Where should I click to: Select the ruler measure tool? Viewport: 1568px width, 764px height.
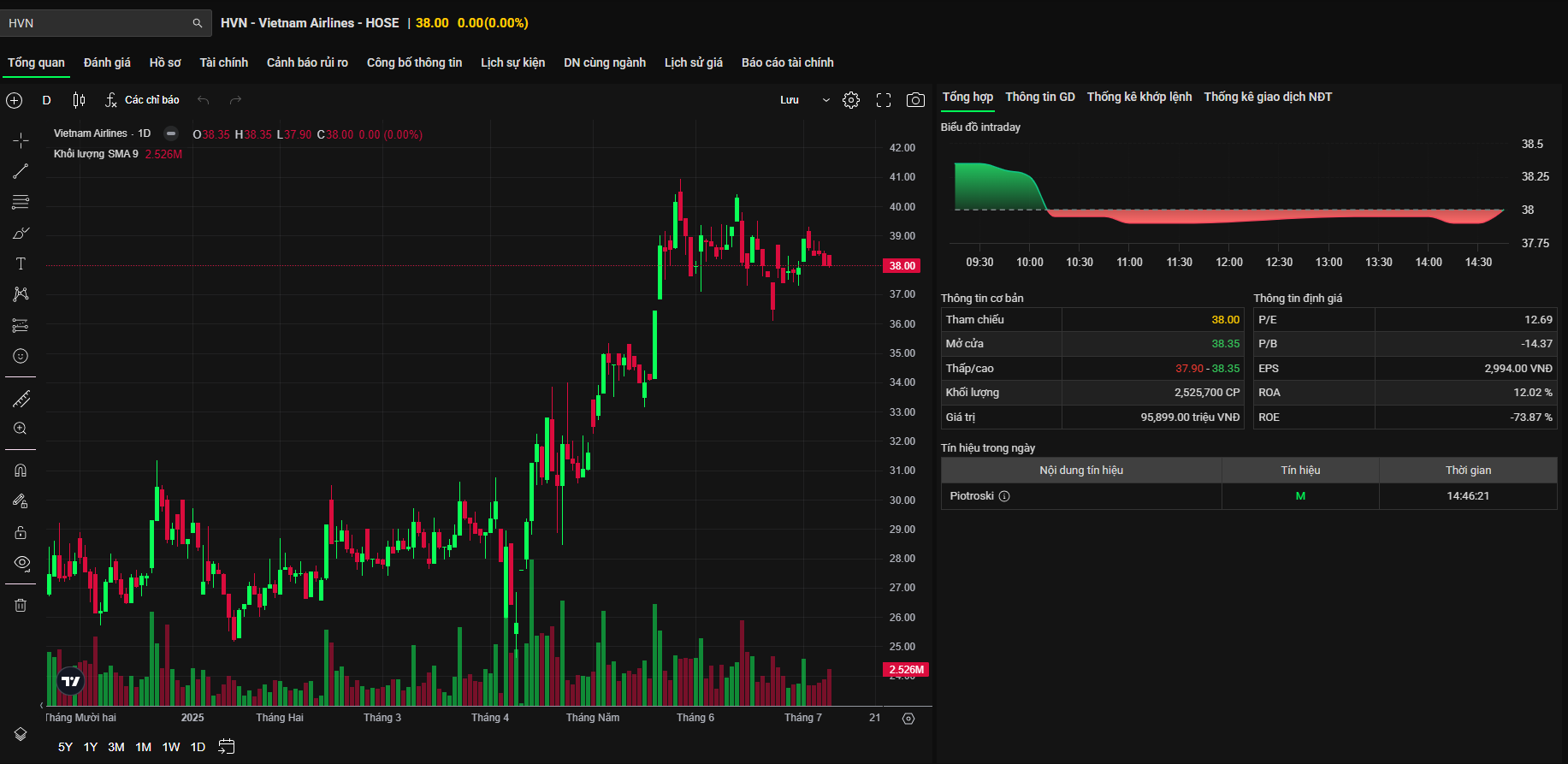click(x=21, y=399)
